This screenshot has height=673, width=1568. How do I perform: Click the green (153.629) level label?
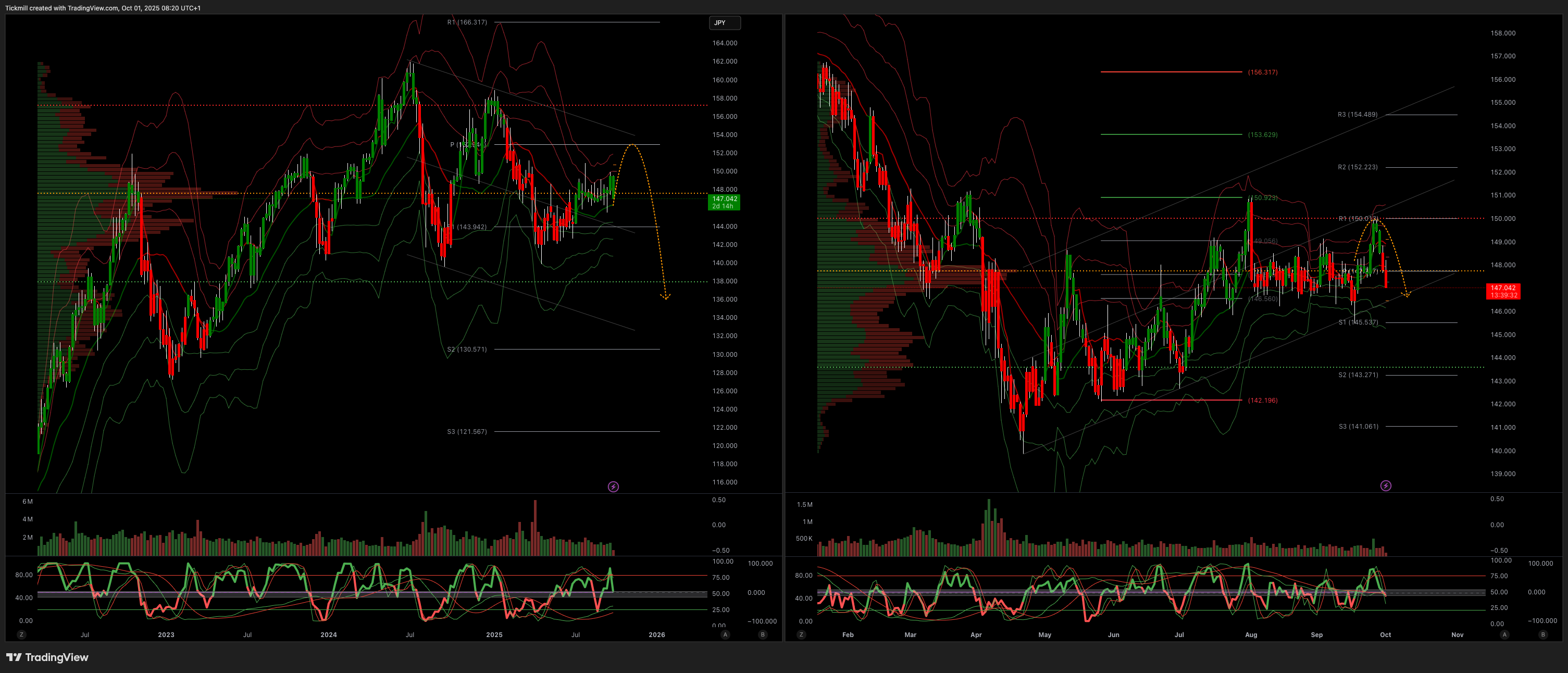[1262, 134]
